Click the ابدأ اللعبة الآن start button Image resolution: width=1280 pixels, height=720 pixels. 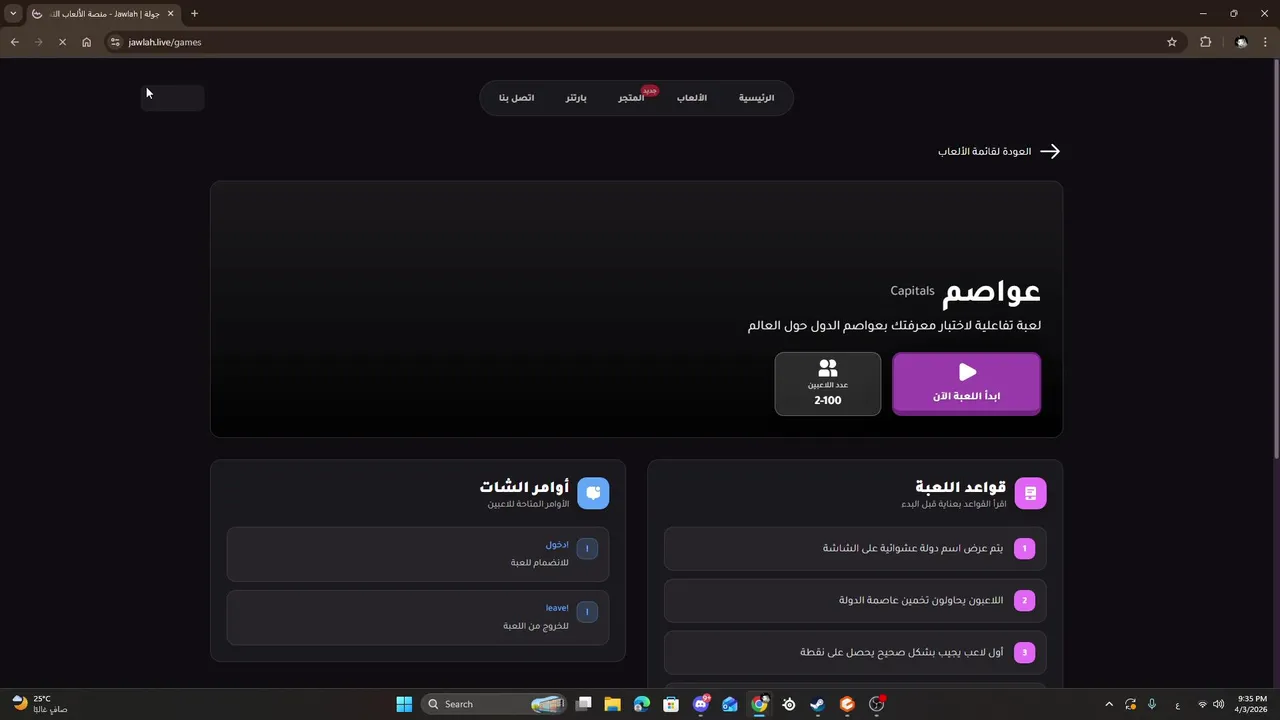click(x=966, y=383)
